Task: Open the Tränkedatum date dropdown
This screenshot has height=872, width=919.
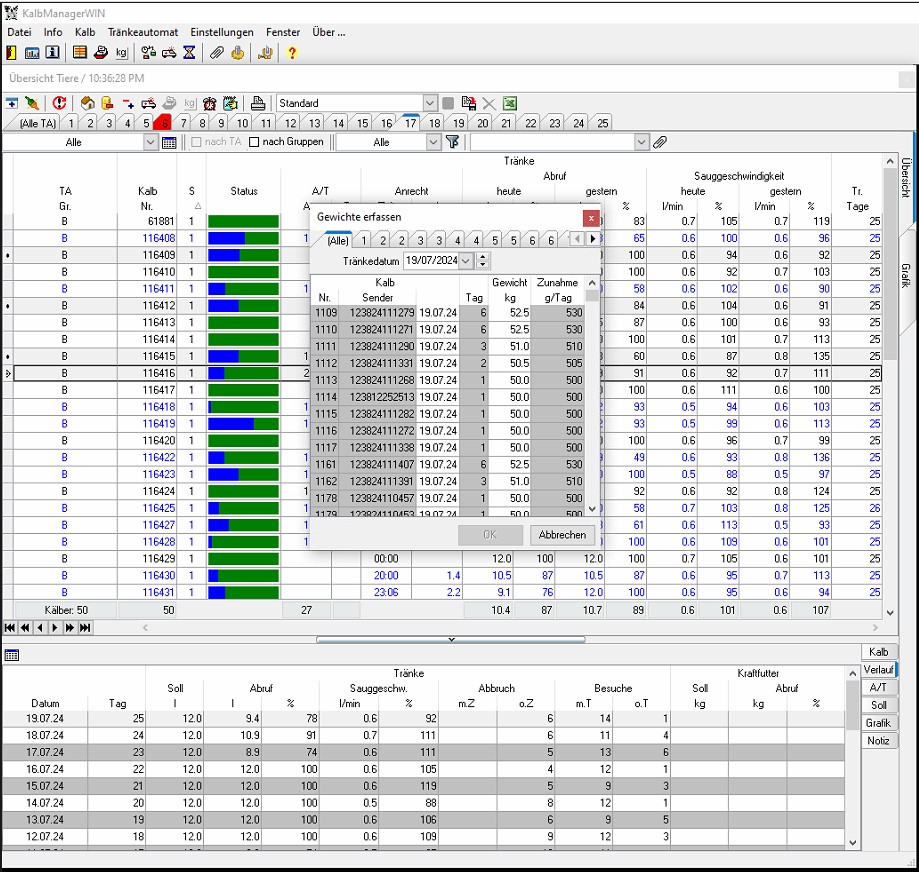Action: coord(465,261)
